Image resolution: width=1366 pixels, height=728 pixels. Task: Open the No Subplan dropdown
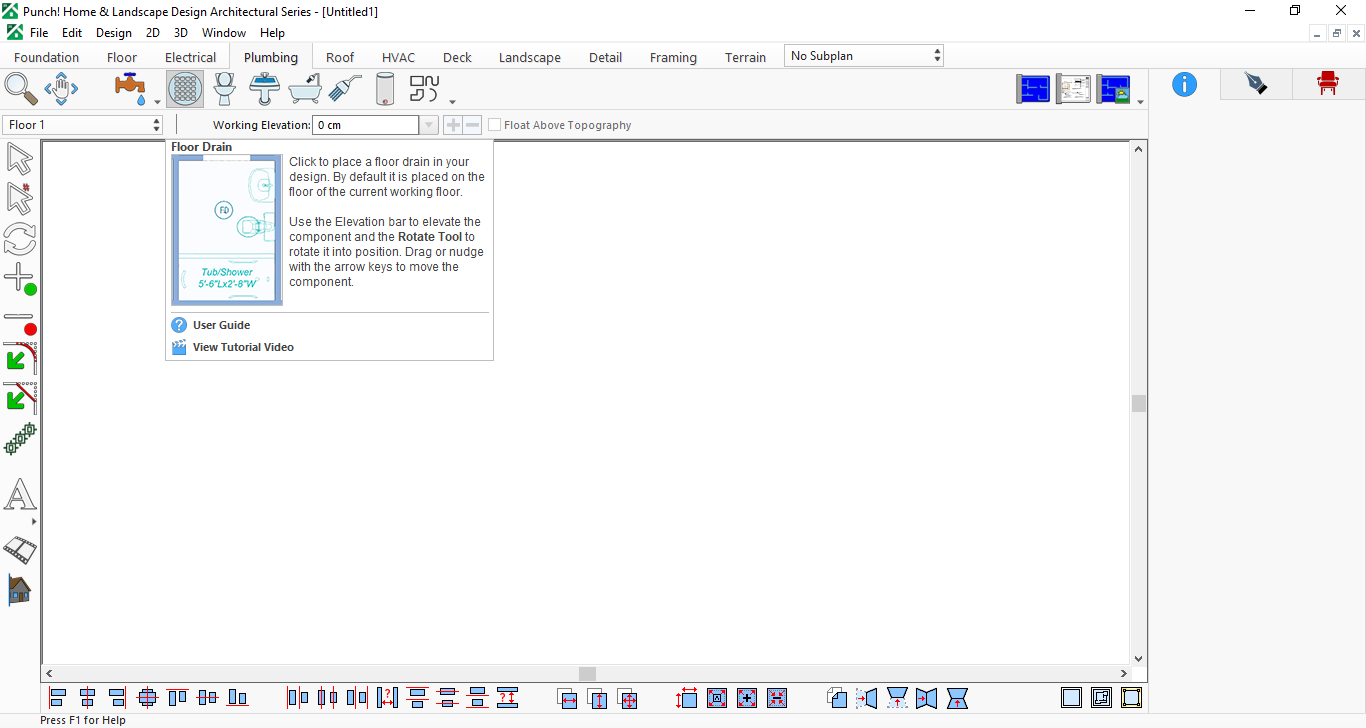864,56
